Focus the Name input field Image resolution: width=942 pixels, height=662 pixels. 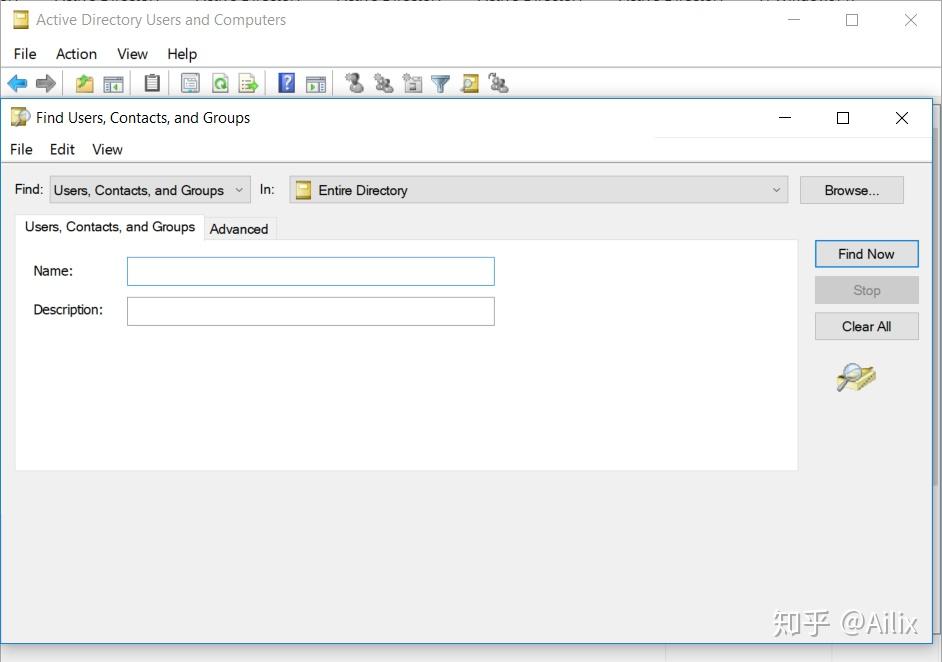pyautogui.click(x=311, y=272)
